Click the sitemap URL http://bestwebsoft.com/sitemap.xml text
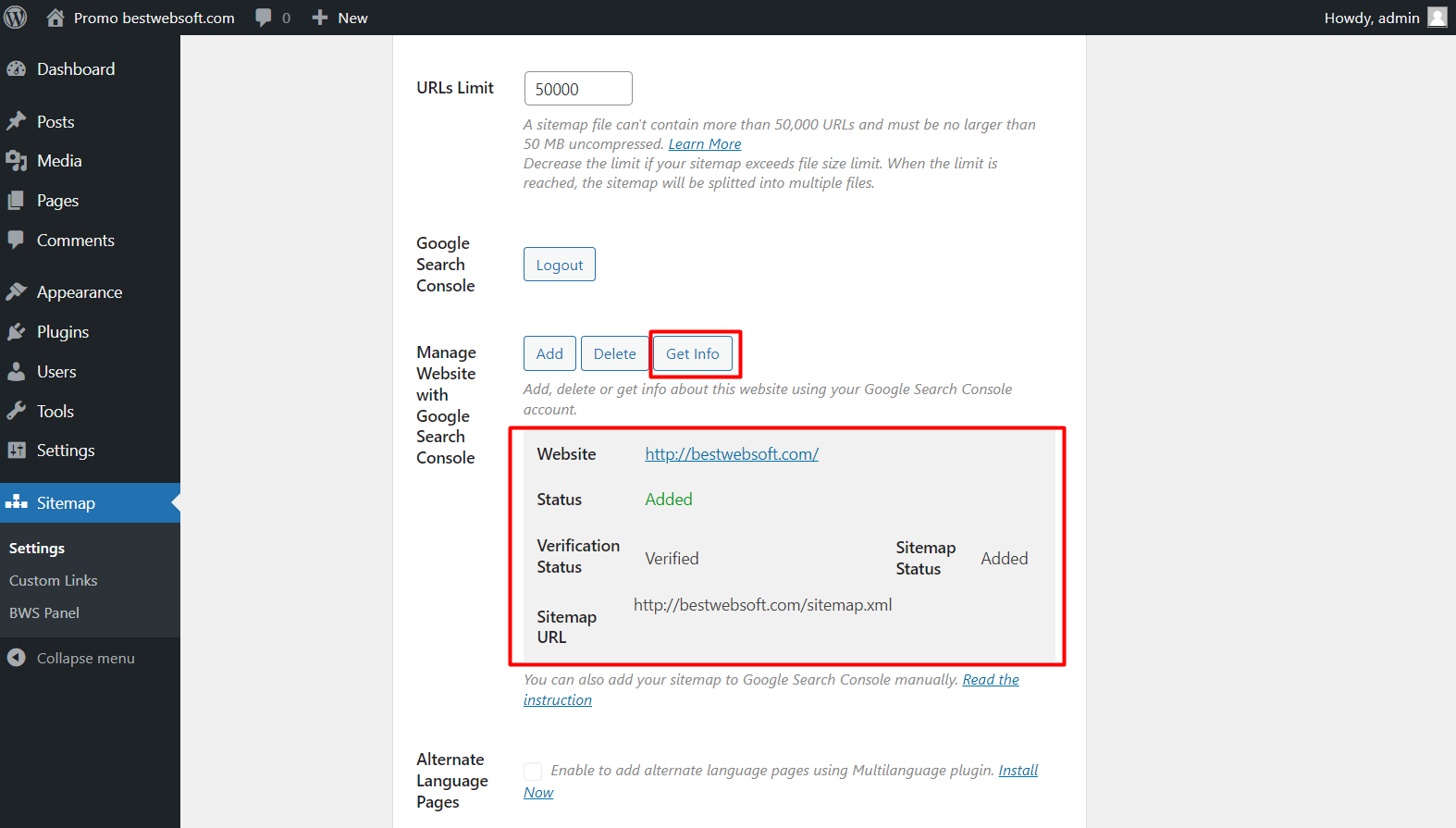 763,605
